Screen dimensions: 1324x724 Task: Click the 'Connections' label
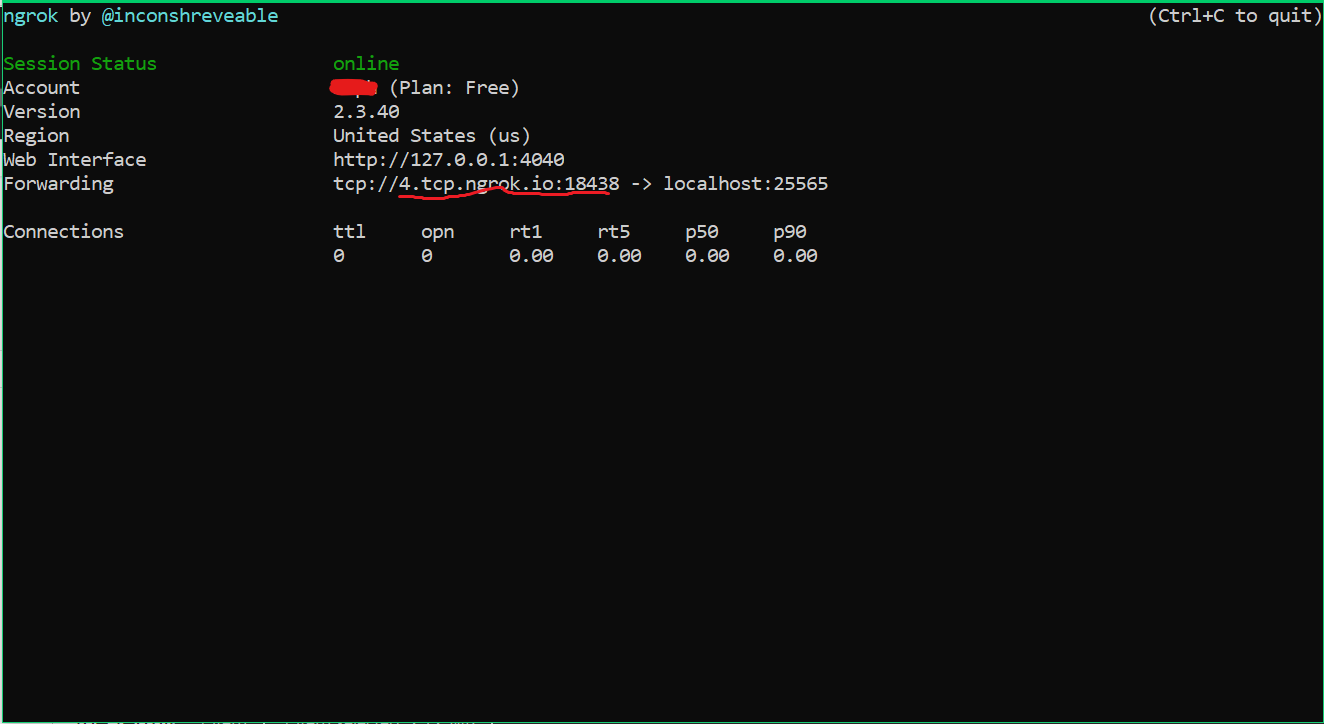click(x=64, y=232)
